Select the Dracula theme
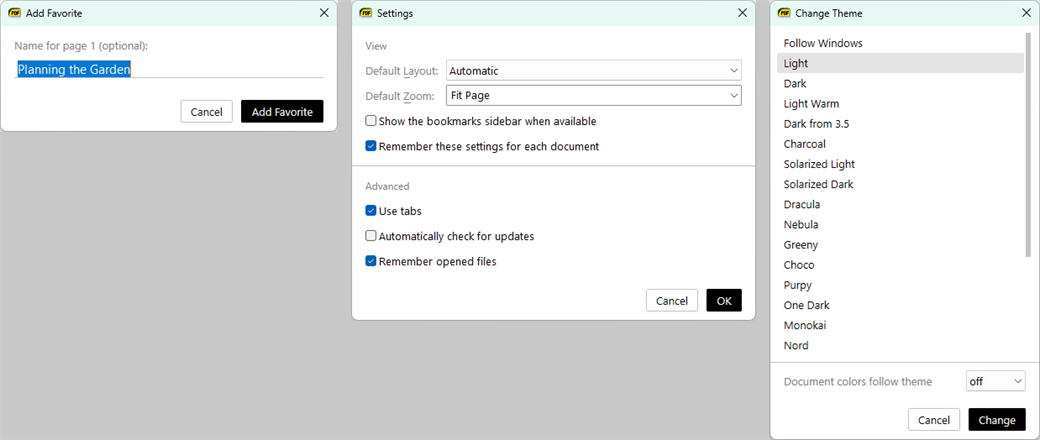Viewport: 1040px width, 440px height. pyautogui.click(x=900, y=204)
